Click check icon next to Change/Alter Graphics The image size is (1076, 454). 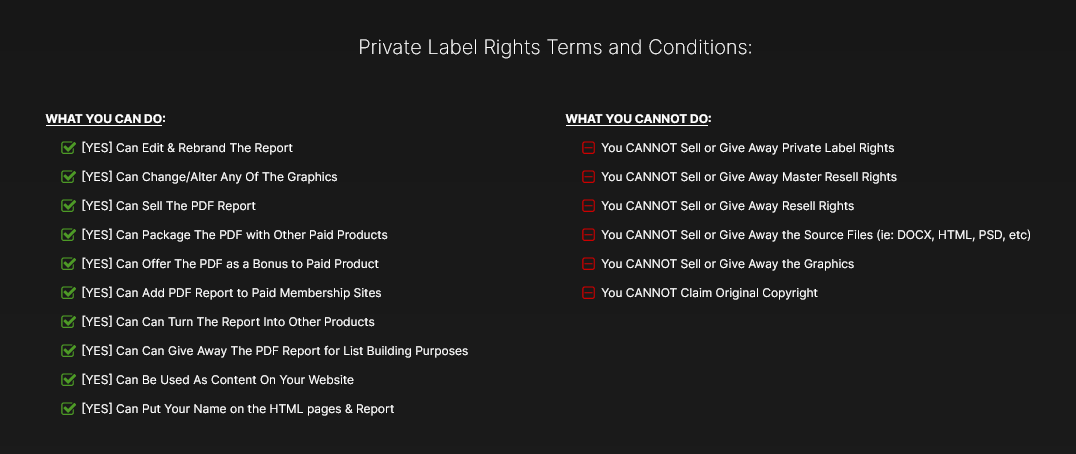pyautogui.click(x=68, y=177)
